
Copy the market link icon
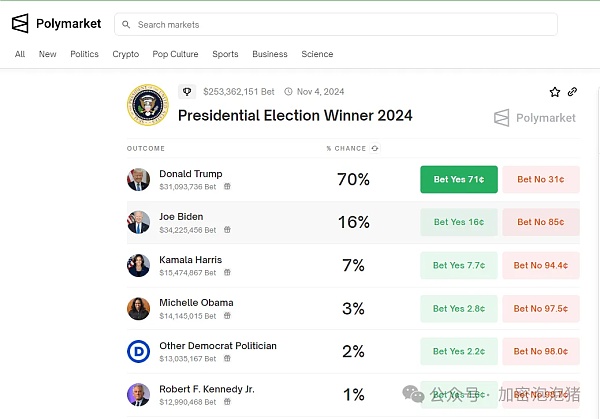573,92
